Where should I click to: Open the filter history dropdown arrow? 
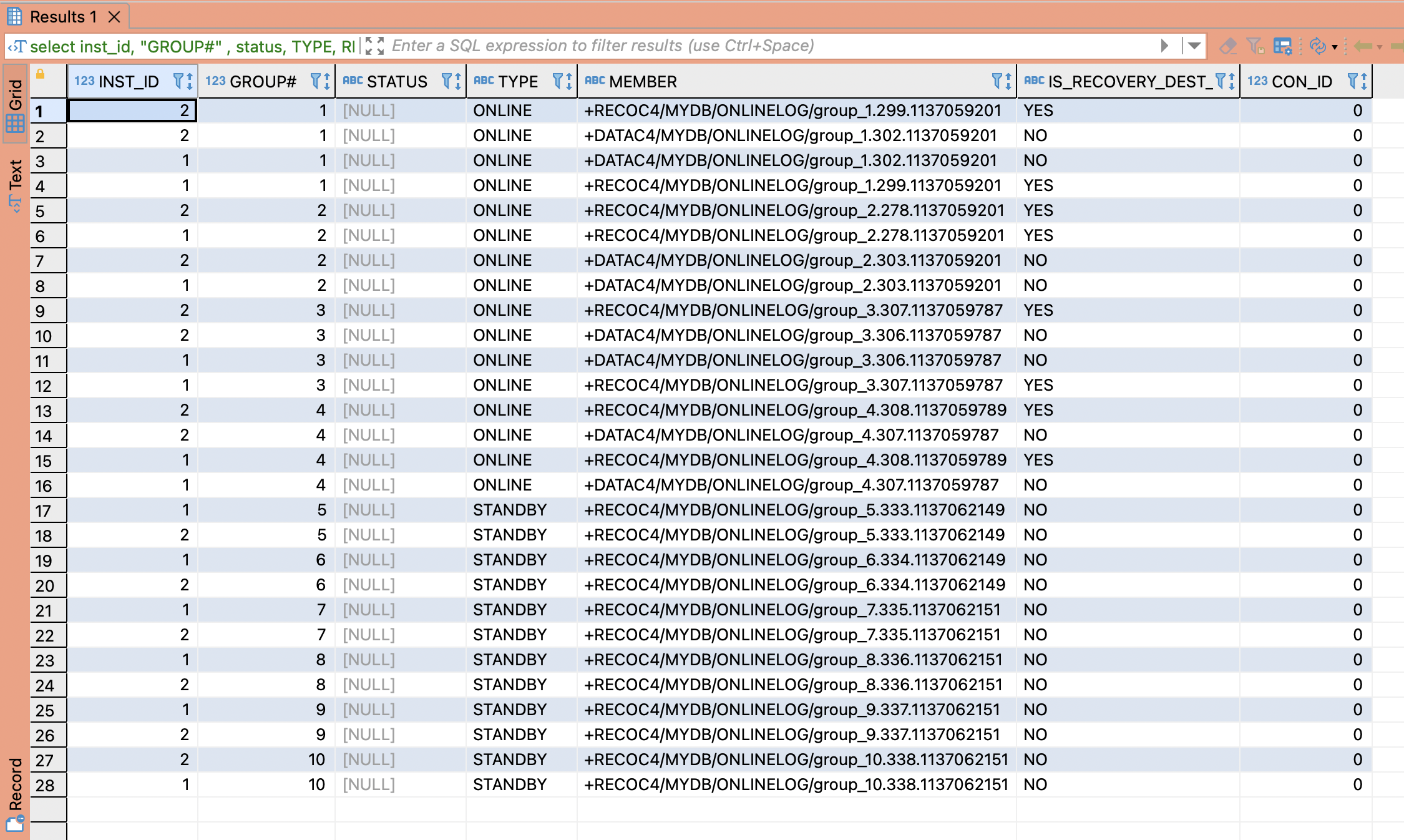click(x=1194, y=46)
